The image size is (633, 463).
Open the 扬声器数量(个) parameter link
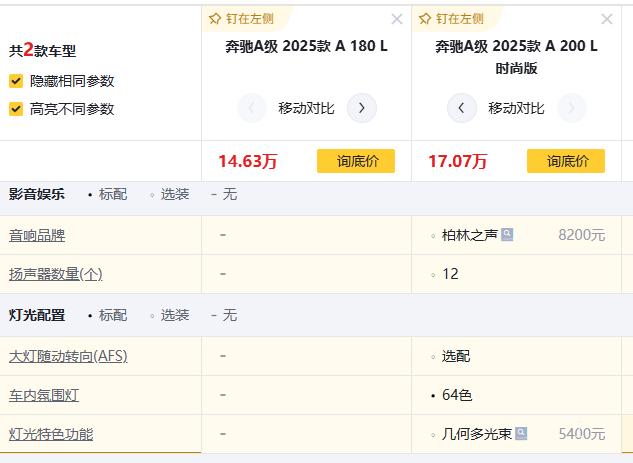(x=55, y=274)
